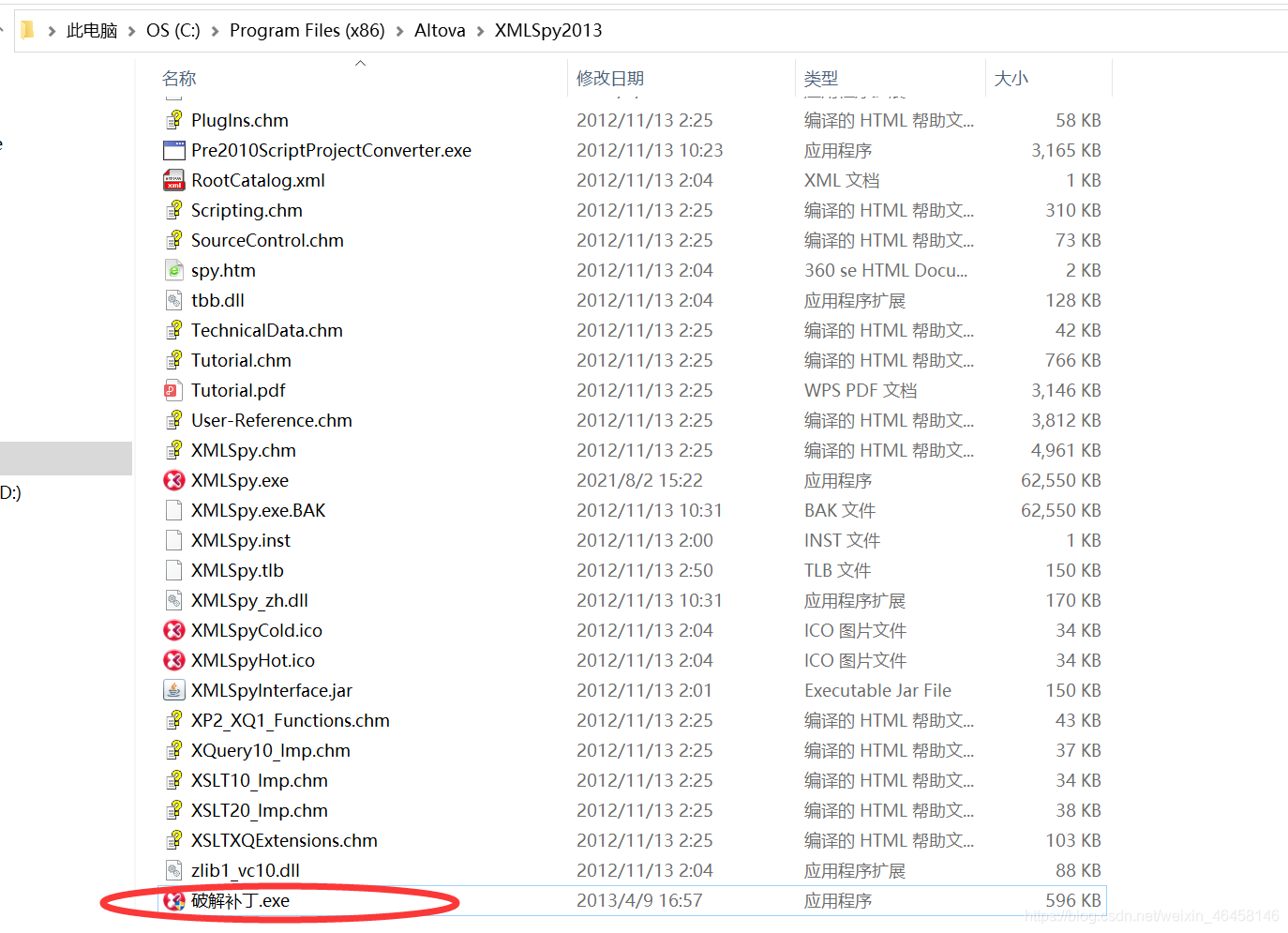Expand the chevron after 此电脑 in path
The image size is (1288, 933).
[132, 31]
